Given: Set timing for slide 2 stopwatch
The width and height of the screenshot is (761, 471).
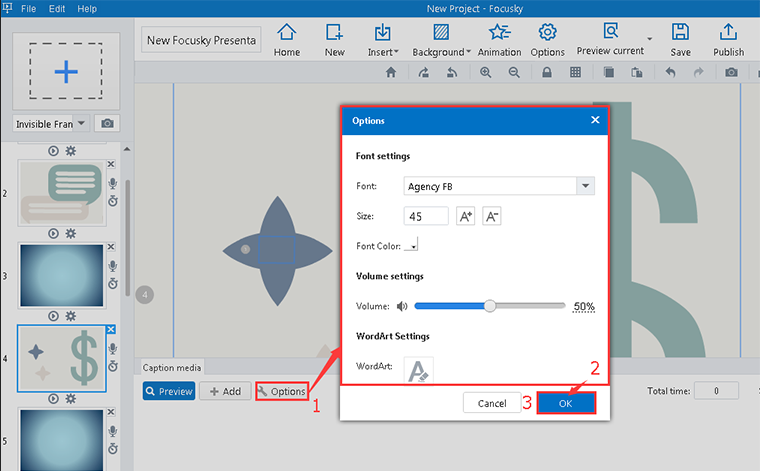Looking at the screenshot, I should click(x=113, y=201).
